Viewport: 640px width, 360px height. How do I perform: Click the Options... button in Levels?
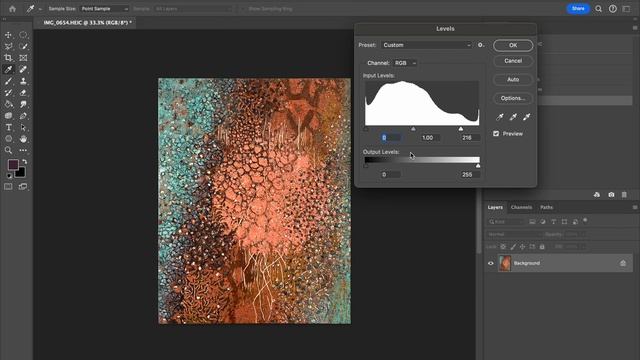point(513,98)
